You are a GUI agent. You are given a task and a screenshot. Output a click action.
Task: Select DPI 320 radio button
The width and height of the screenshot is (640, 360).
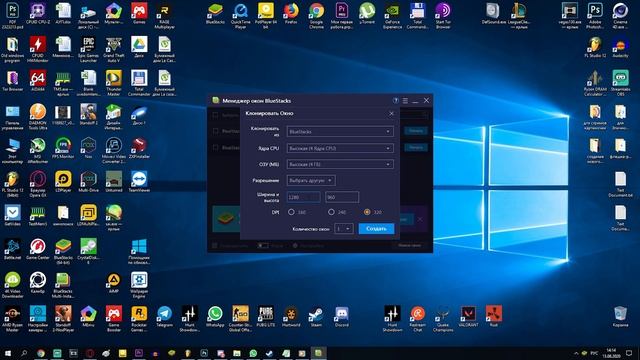coord(367,212)
